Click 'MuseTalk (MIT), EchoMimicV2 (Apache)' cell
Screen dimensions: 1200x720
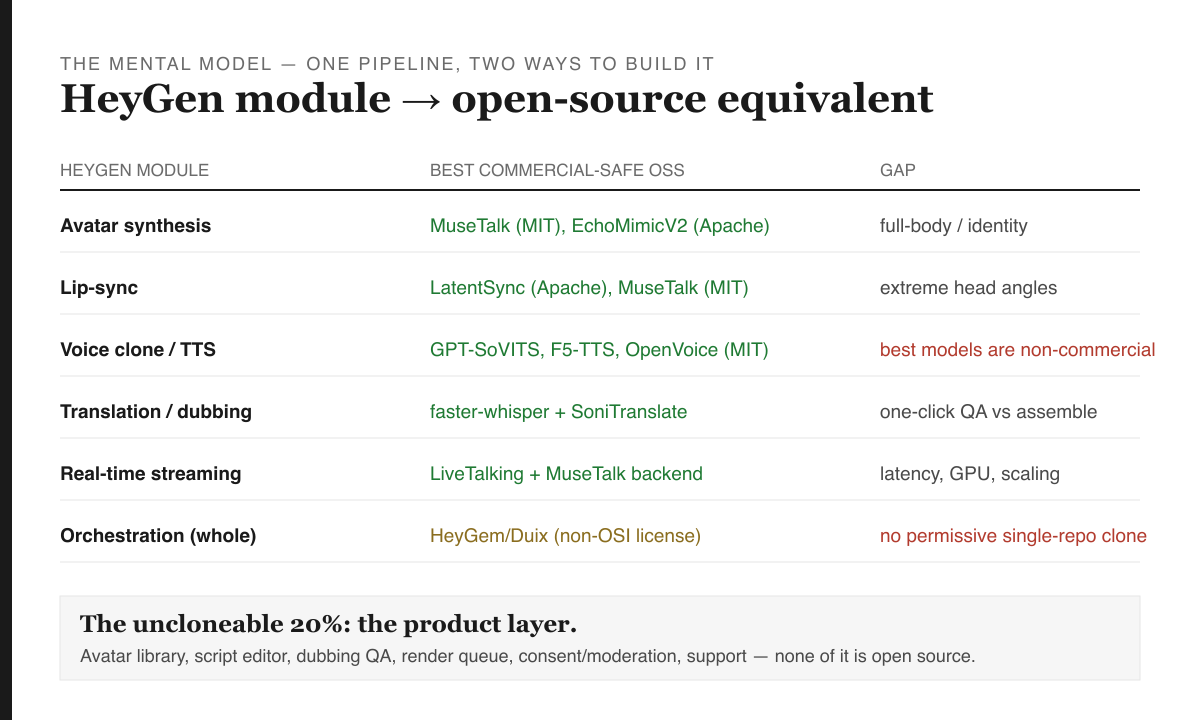coord(600,226)
